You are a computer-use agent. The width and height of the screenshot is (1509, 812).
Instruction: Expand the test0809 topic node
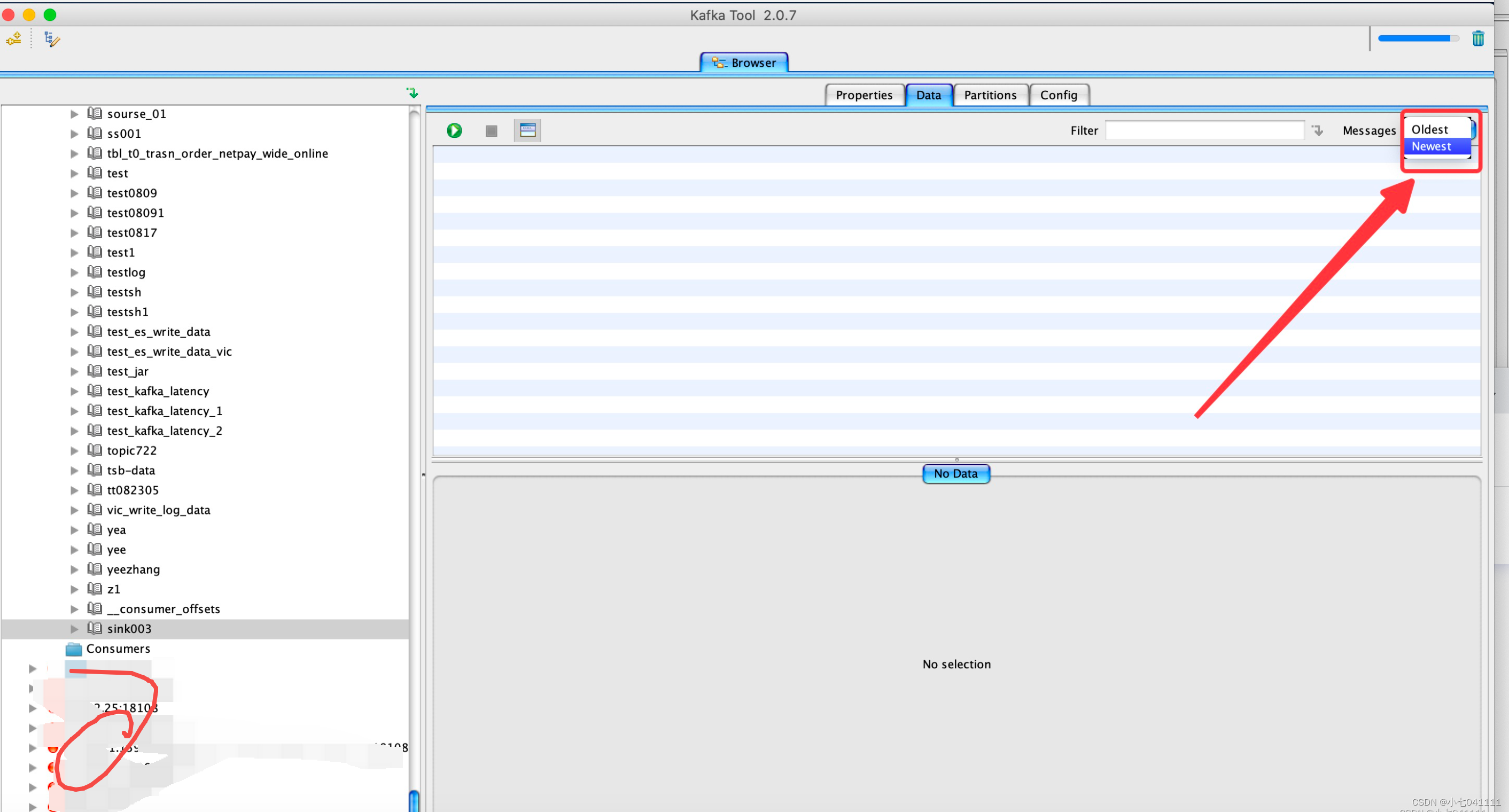74,193
